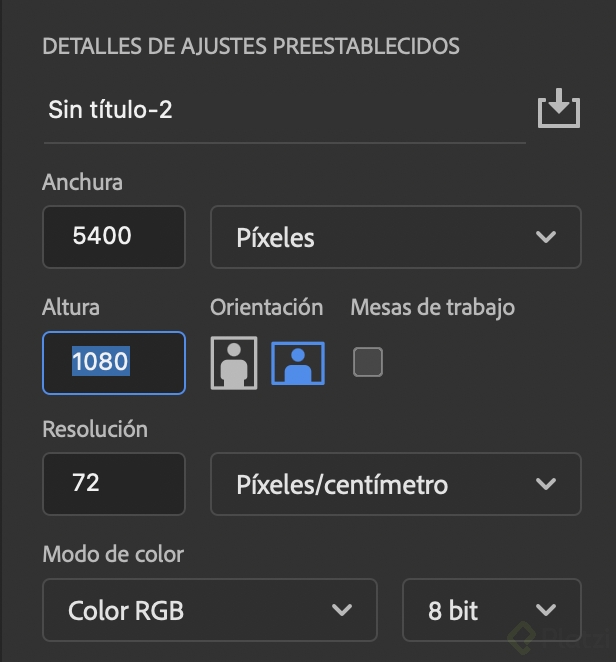Select portrait orientation icon
Viewport: 616px width, 662px height.
click(x=234, y=362)
